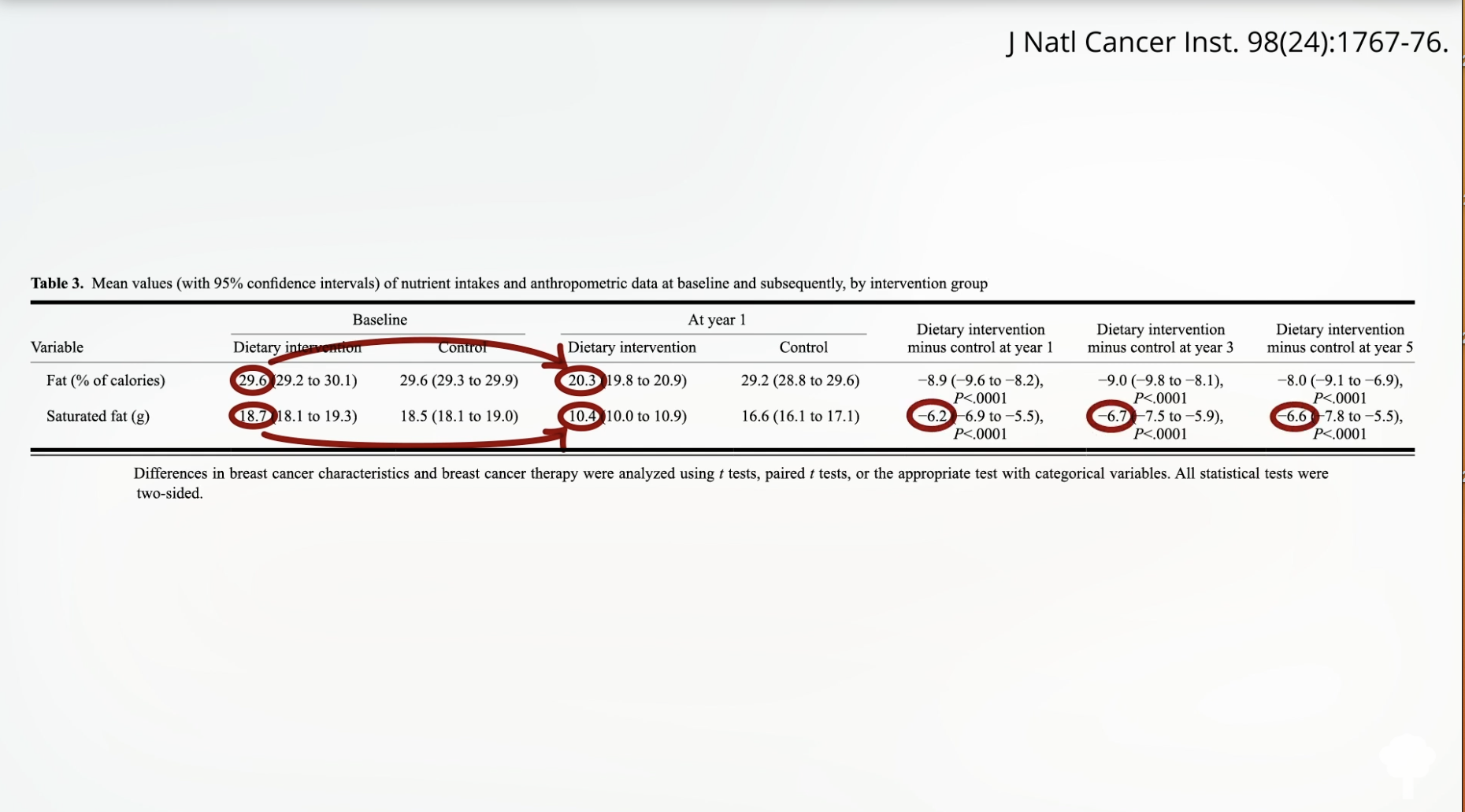1465x812 pixels.
Task: Click the 'Variable' column header
Action: click(x=57, y=347)
